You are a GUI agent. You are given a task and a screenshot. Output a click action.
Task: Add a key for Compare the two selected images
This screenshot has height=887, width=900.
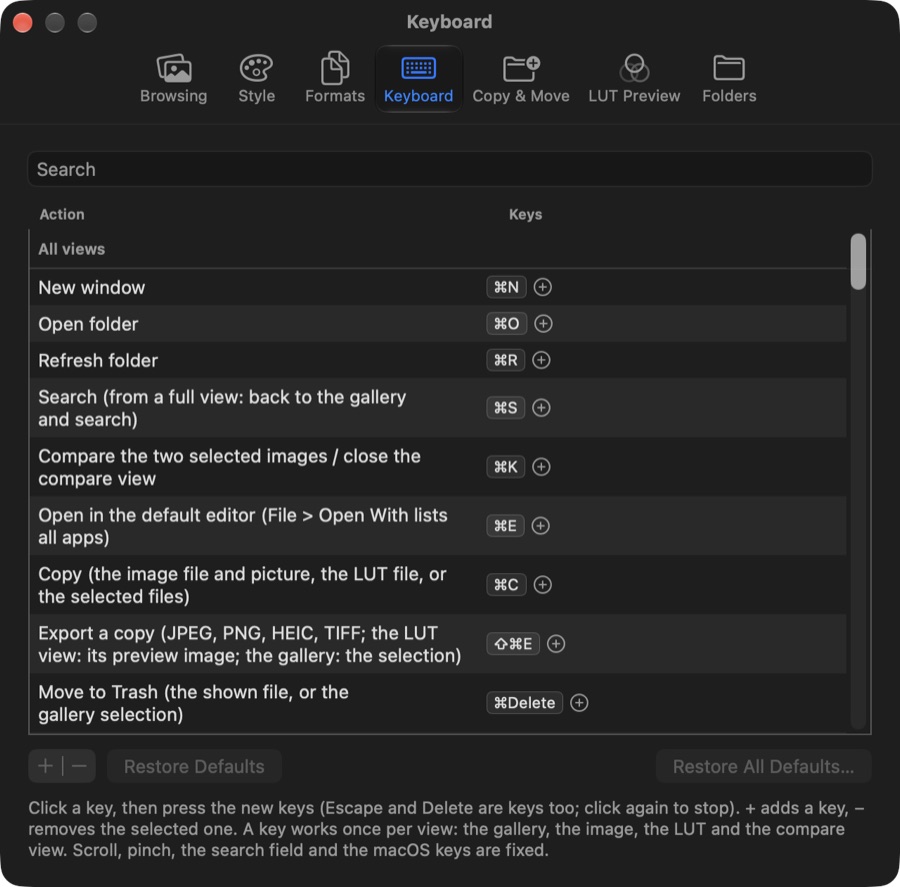pos(541,467)
